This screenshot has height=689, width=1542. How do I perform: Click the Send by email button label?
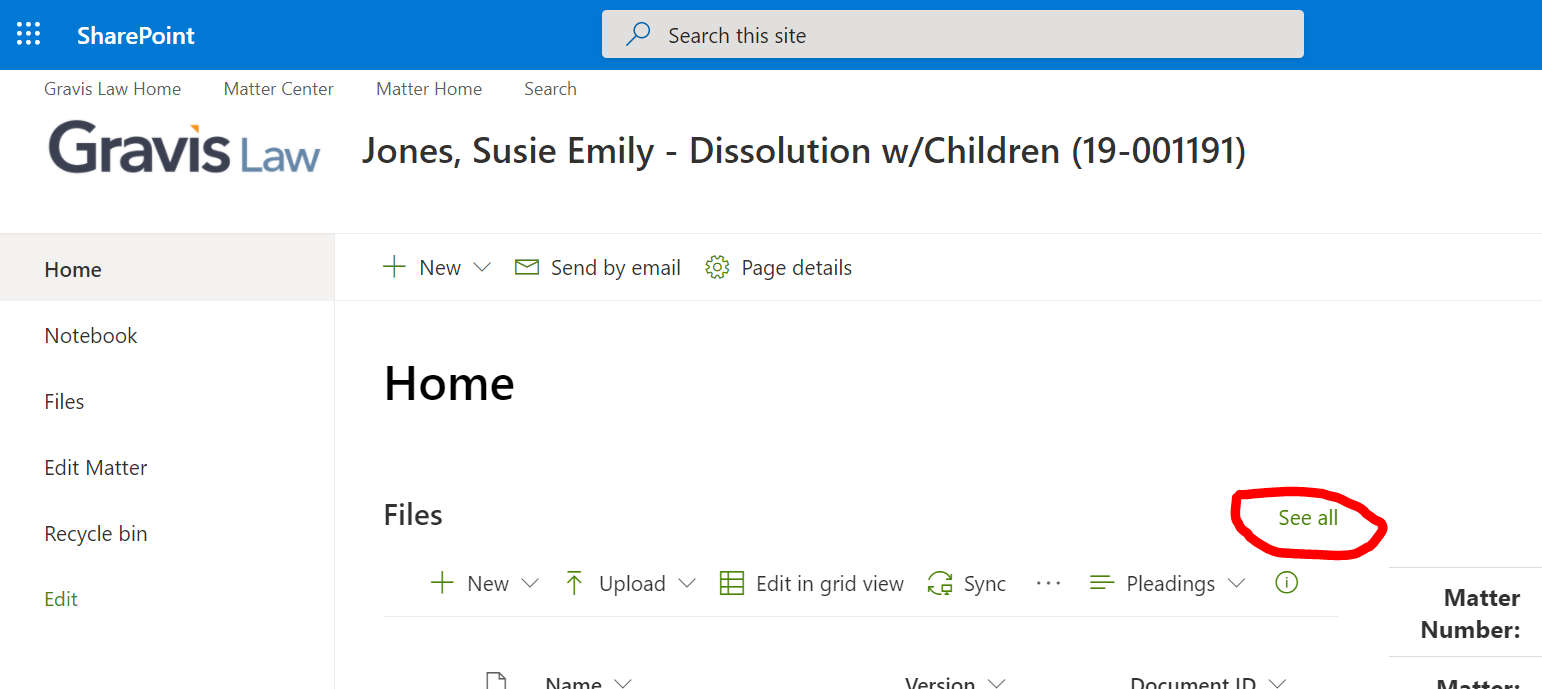pyautogui.click(x=616, y=268)
